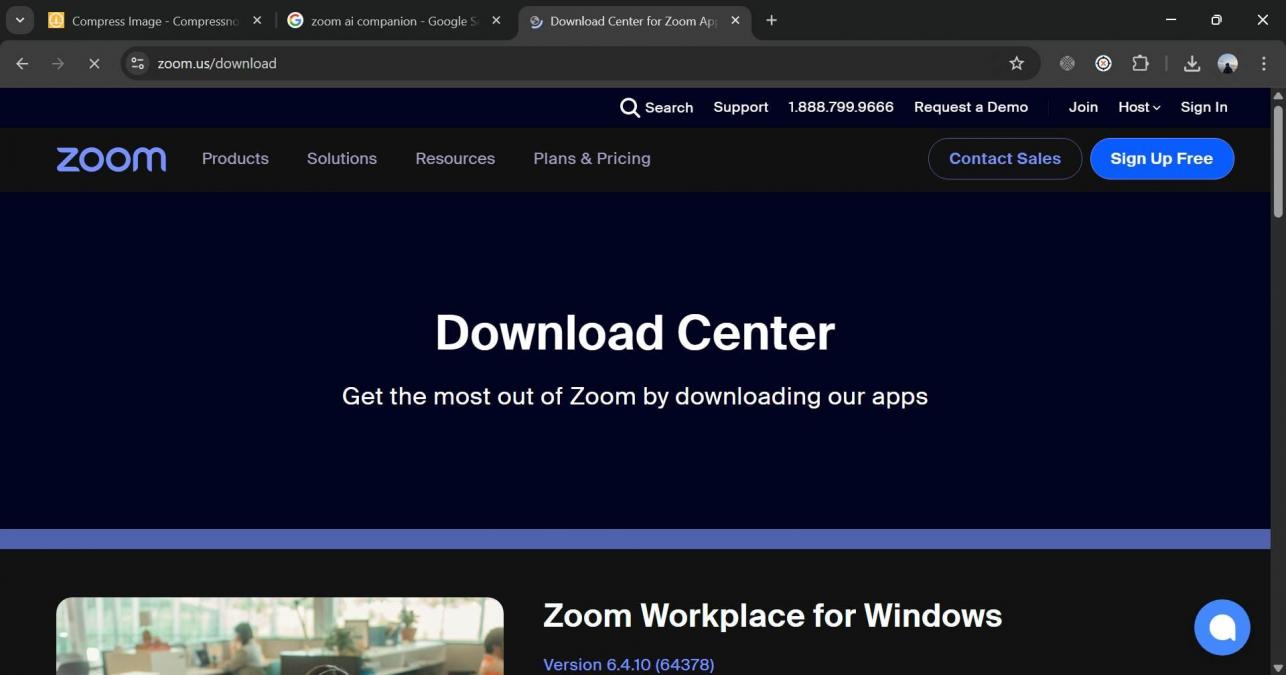Viewport: 1286px width, 675px height.
Task: Click the Request a Demo link
Action: click(x=970, y=107)
